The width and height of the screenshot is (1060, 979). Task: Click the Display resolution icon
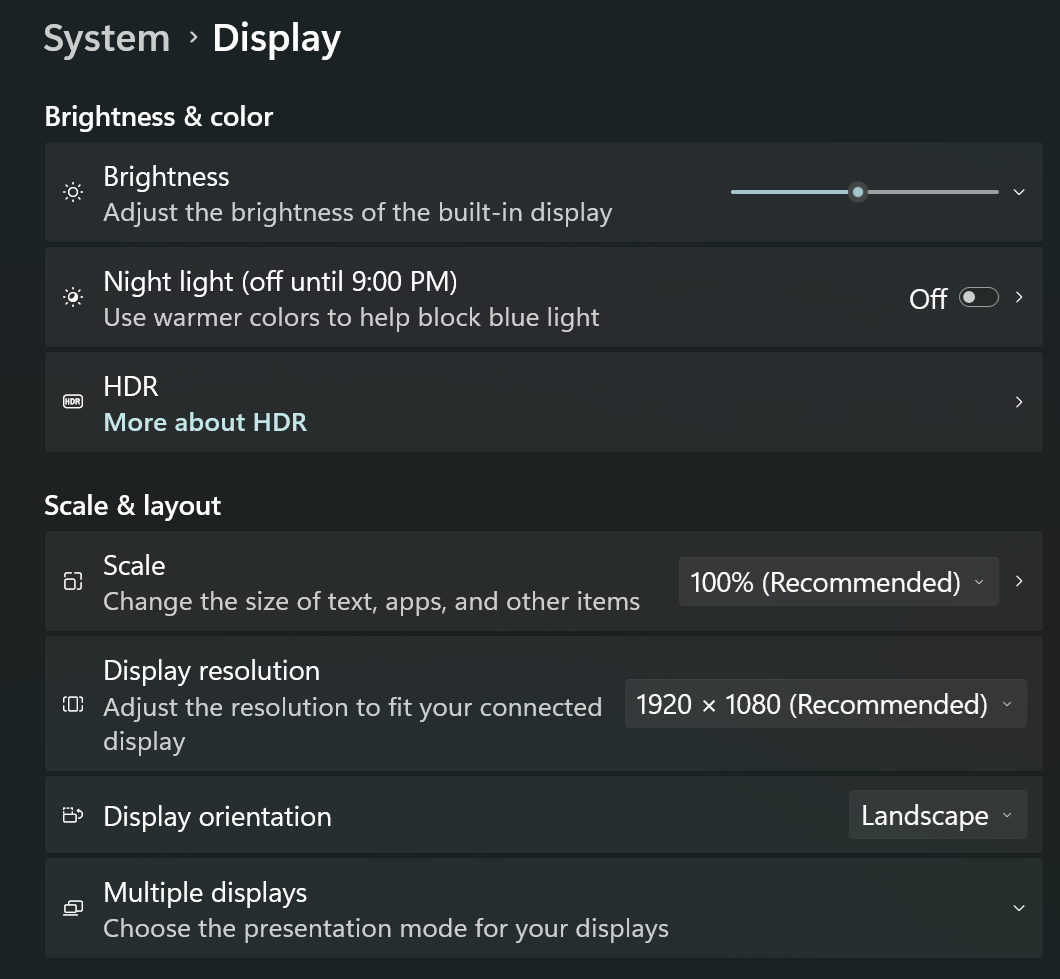coord(72,704)
